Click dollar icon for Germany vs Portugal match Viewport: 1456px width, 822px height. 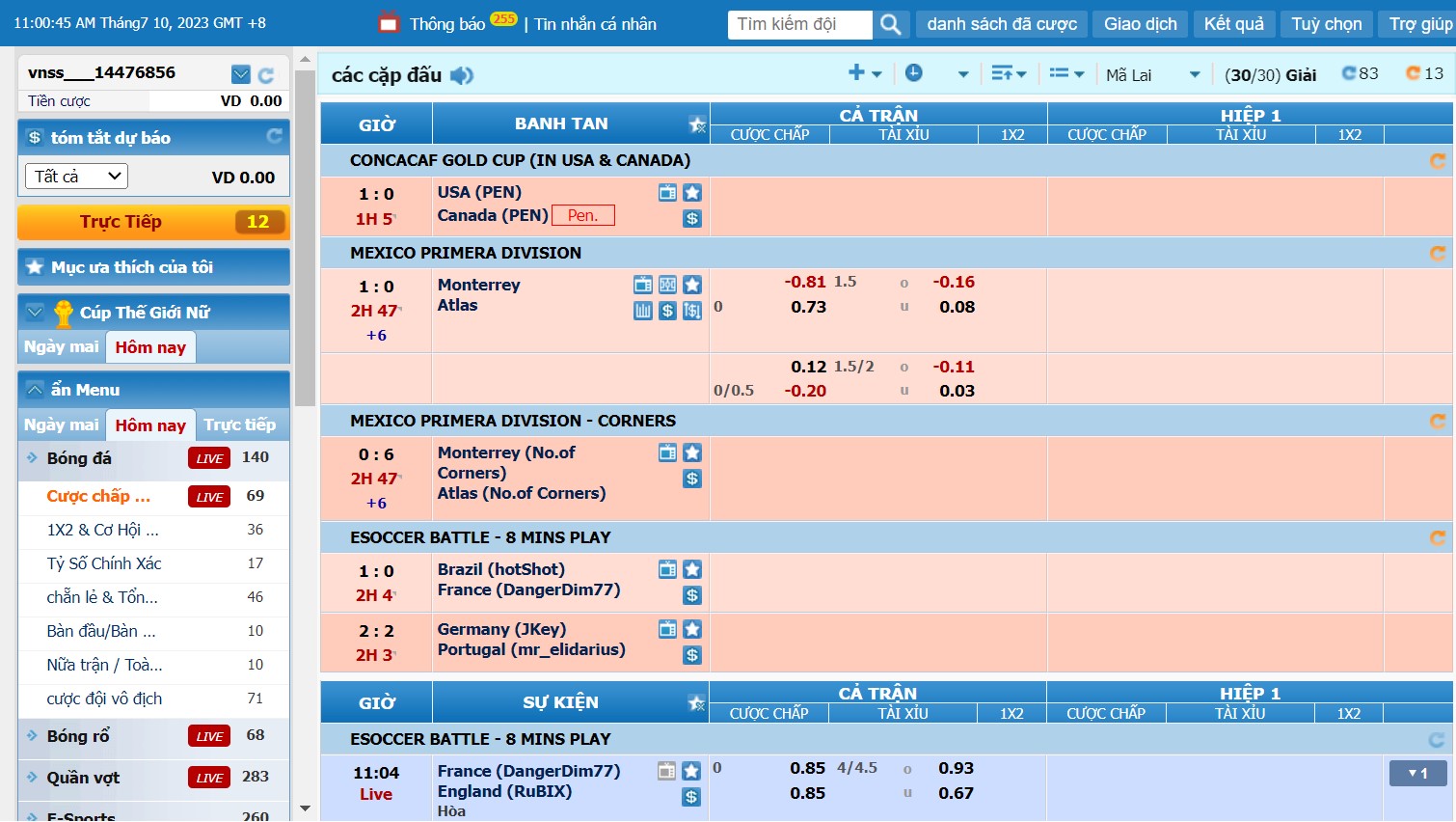[691, 655]
